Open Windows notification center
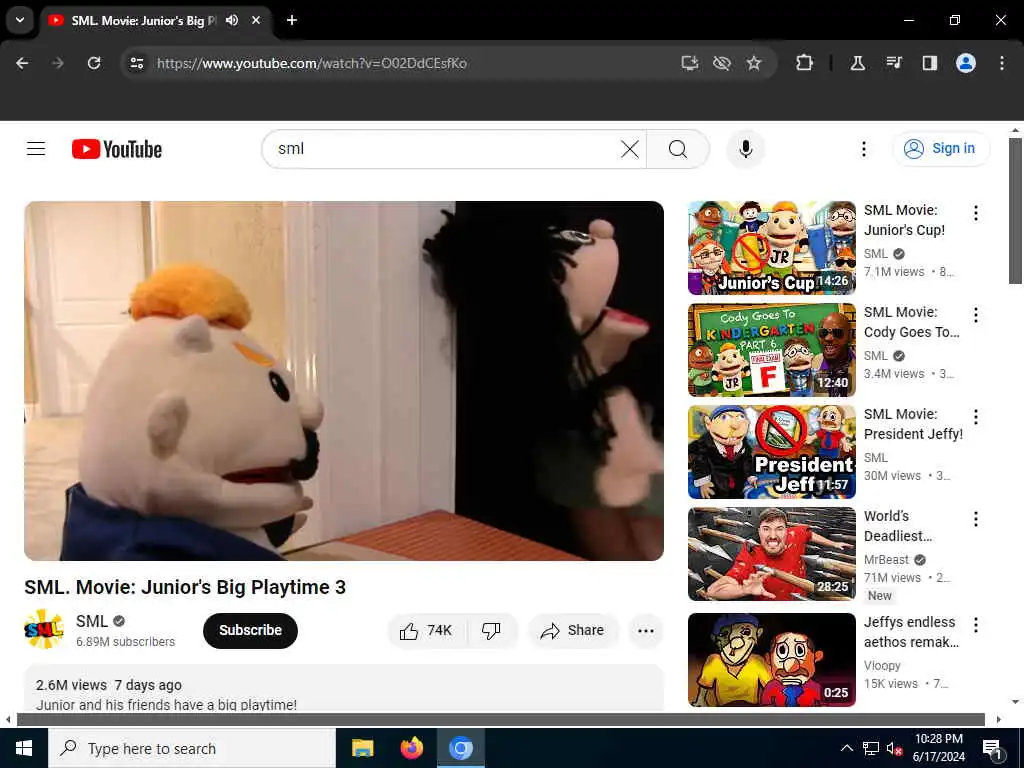The height and width of the screenshot is (768, 1024). [992, 748]
